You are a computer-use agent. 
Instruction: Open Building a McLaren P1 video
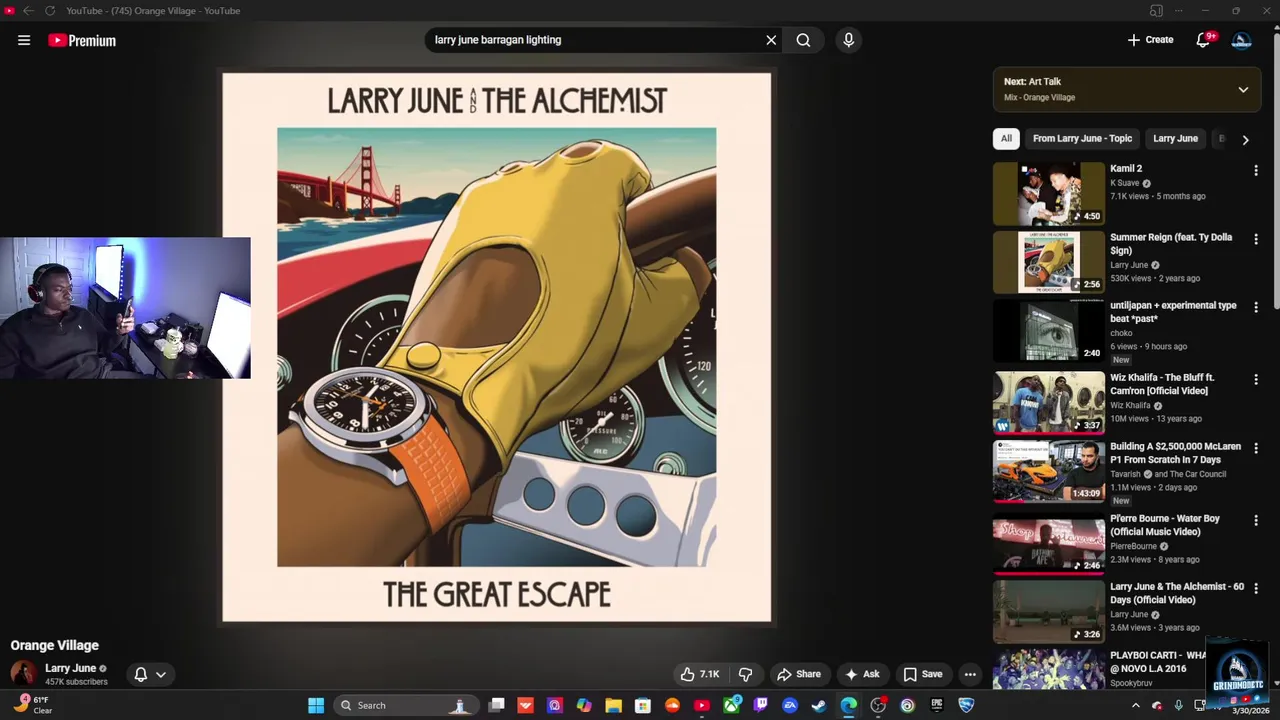[1175, 453]
